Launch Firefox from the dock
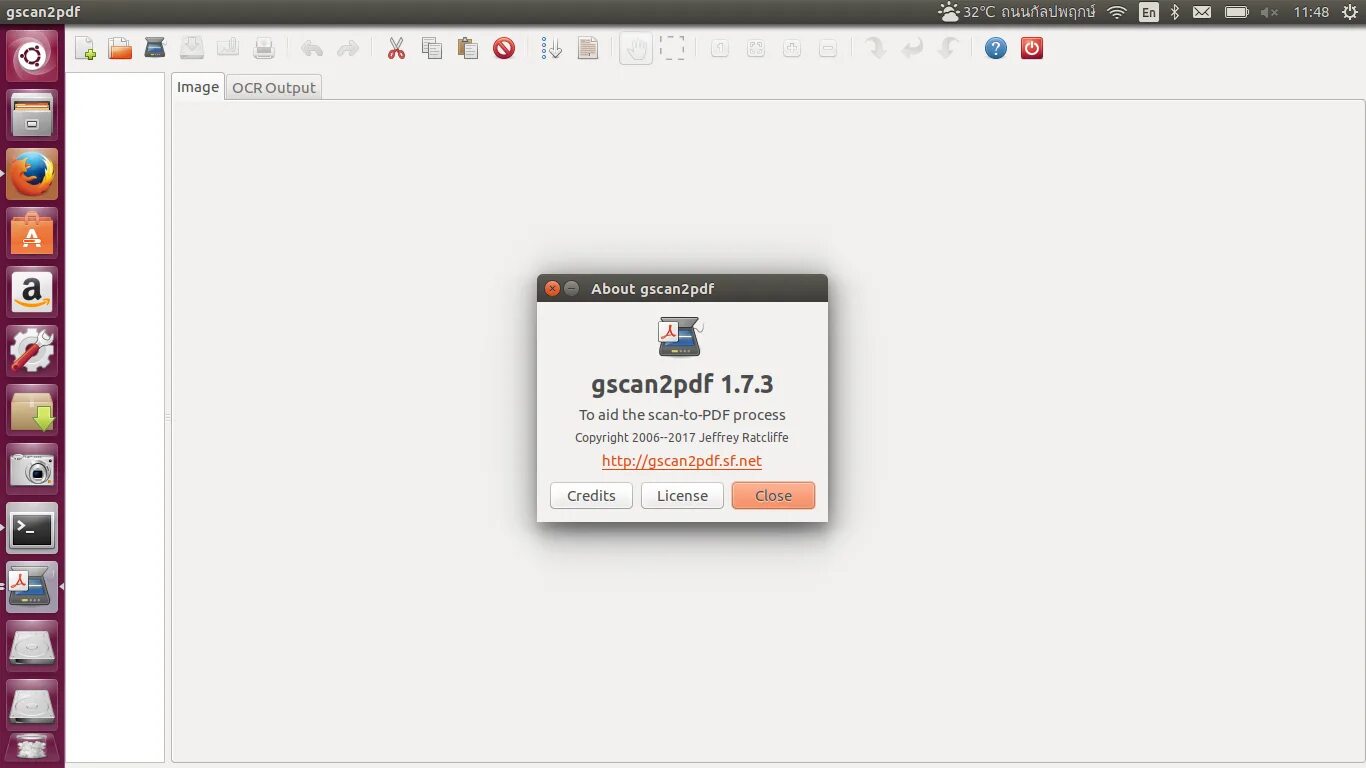1366x768 pixels. (32, 174)
